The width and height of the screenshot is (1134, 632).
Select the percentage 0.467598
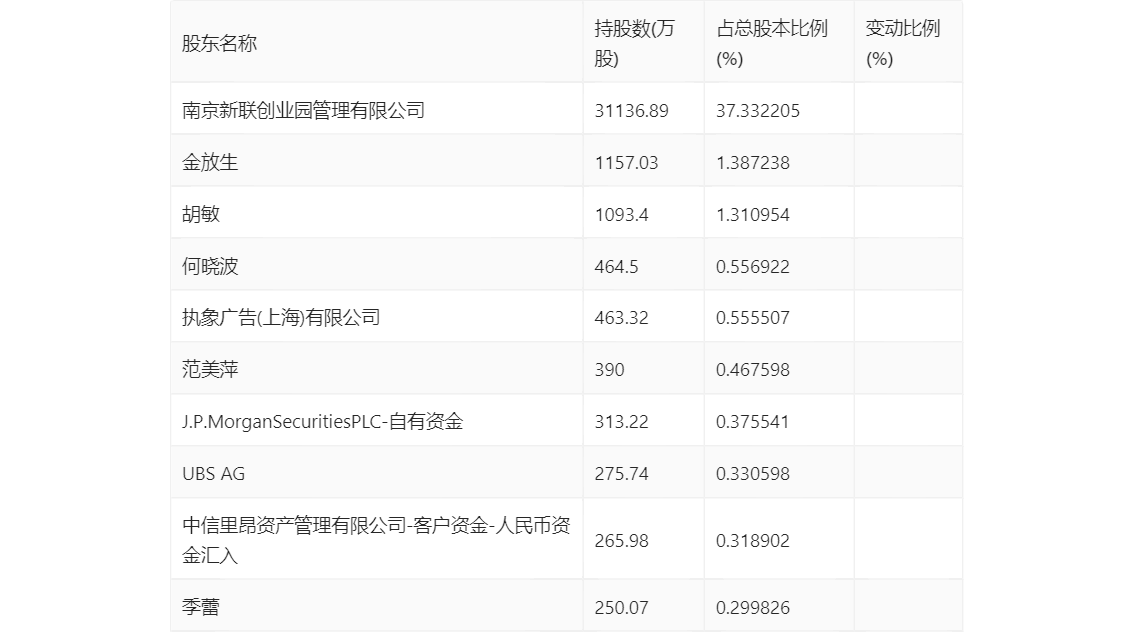coord(753,370)
